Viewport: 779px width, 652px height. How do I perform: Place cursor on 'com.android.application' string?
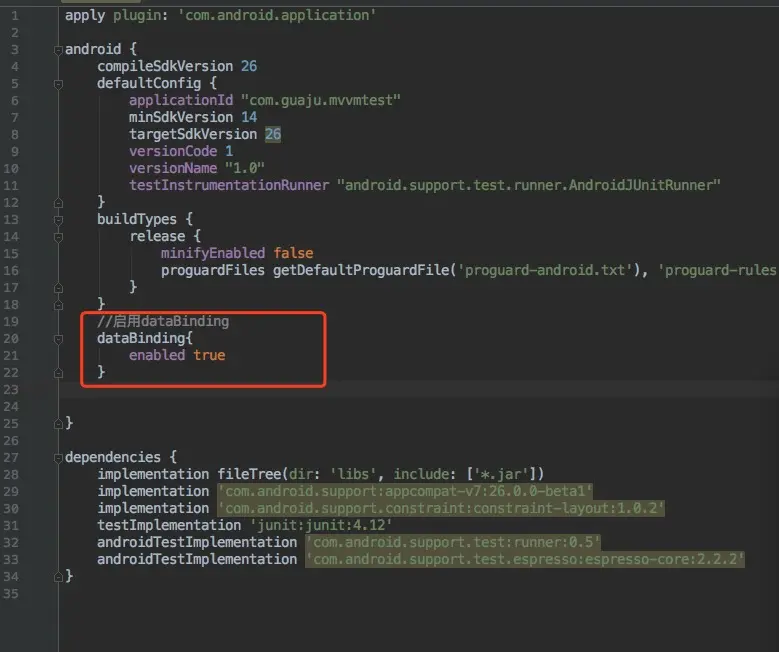point(277,15)
